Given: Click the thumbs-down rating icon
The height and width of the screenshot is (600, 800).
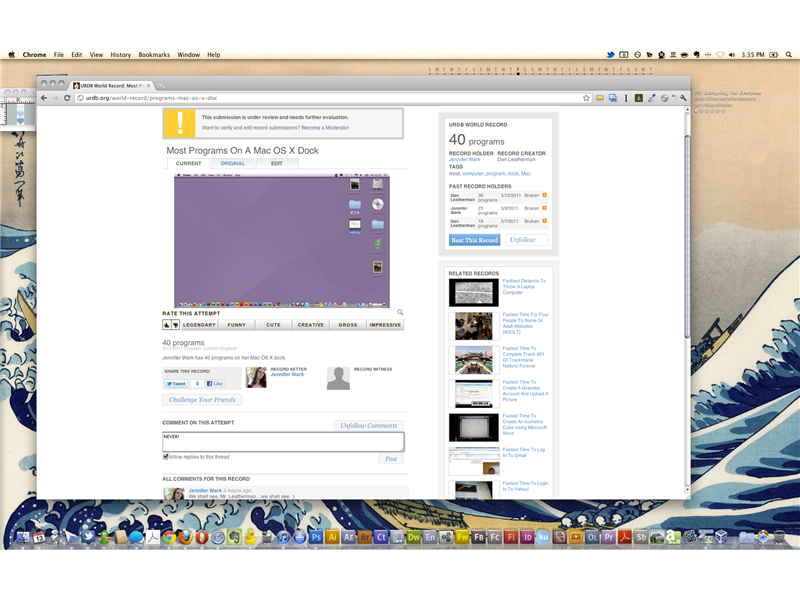Looking at the screenshot, I should (x=175, y=324).
